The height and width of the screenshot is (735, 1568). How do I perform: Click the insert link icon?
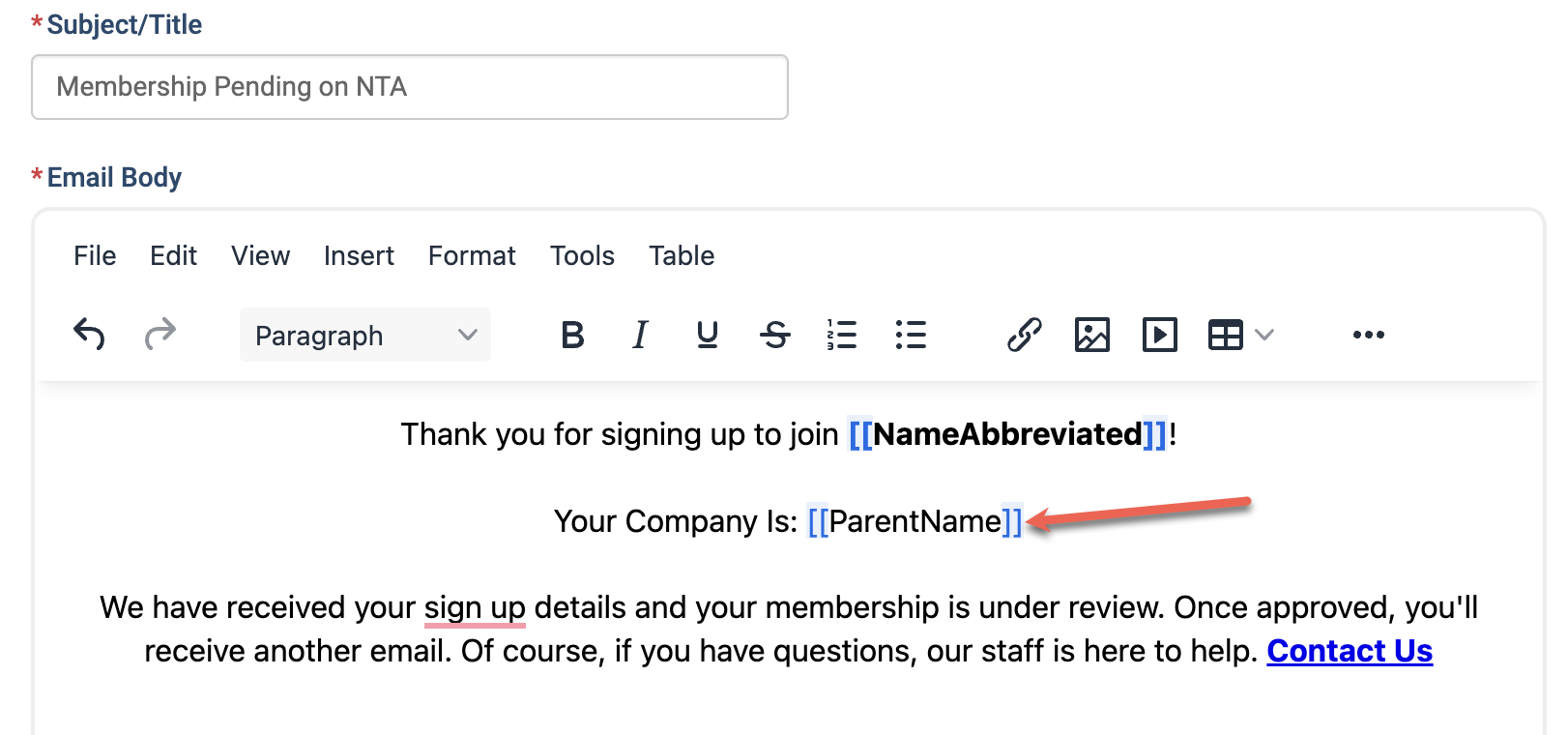pyautogui.click(x=1025, y=335)
